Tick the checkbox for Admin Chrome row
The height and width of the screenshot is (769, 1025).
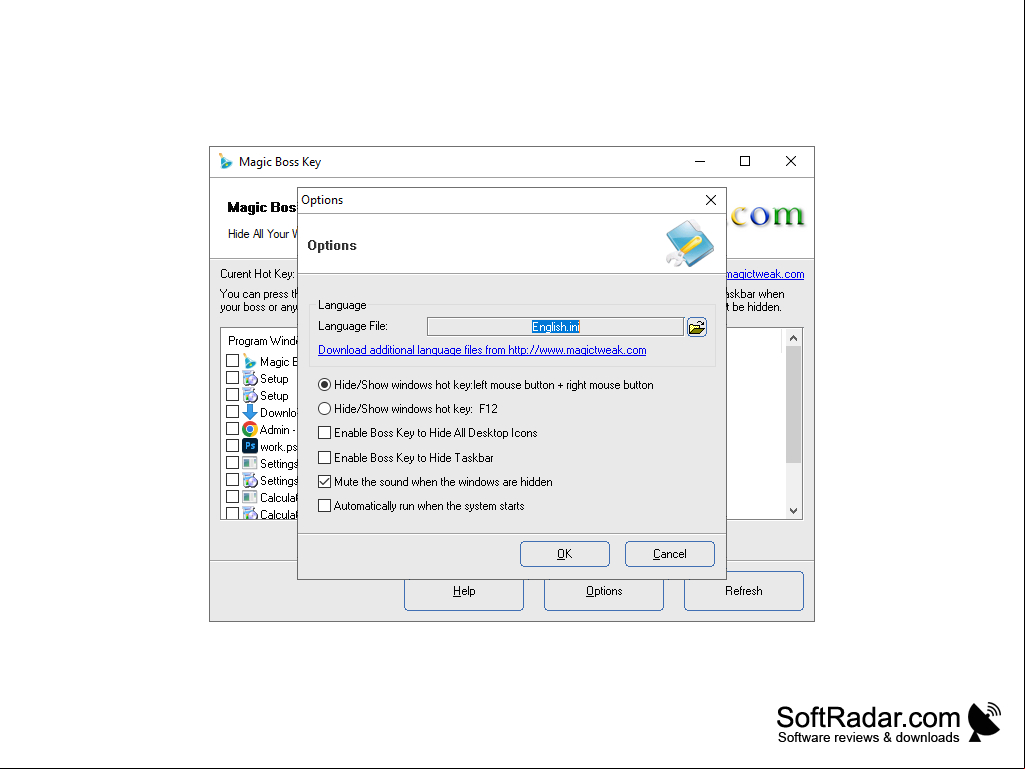tap(232, 429)
